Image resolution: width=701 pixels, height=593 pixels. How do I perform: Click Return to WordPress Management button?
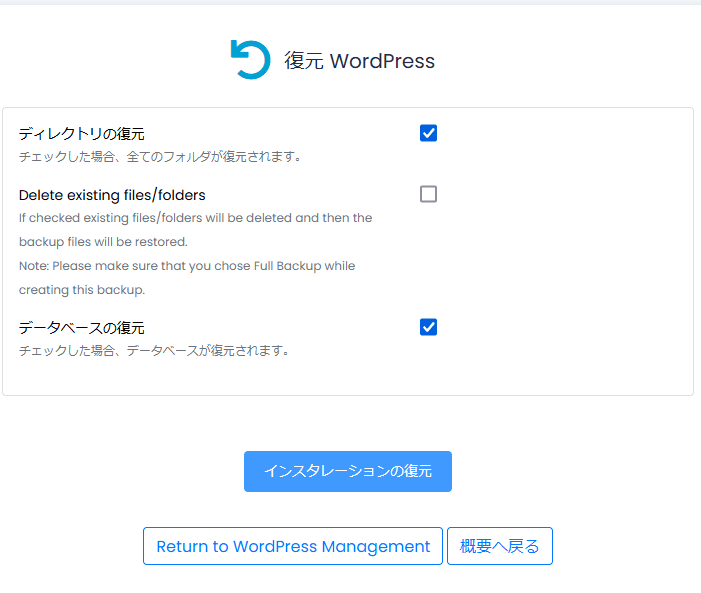(x=293, y=546)
